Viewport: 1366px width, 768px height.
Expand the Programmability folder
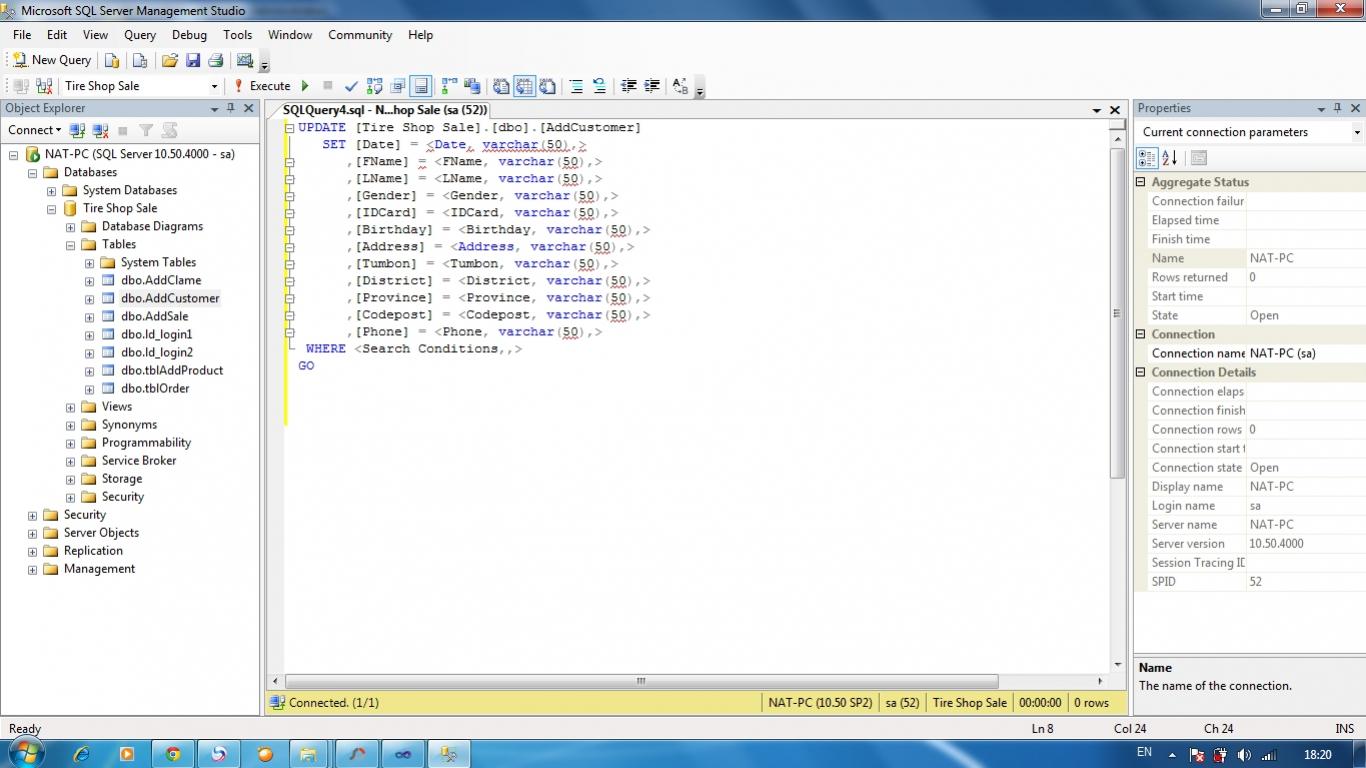point(70,443)
